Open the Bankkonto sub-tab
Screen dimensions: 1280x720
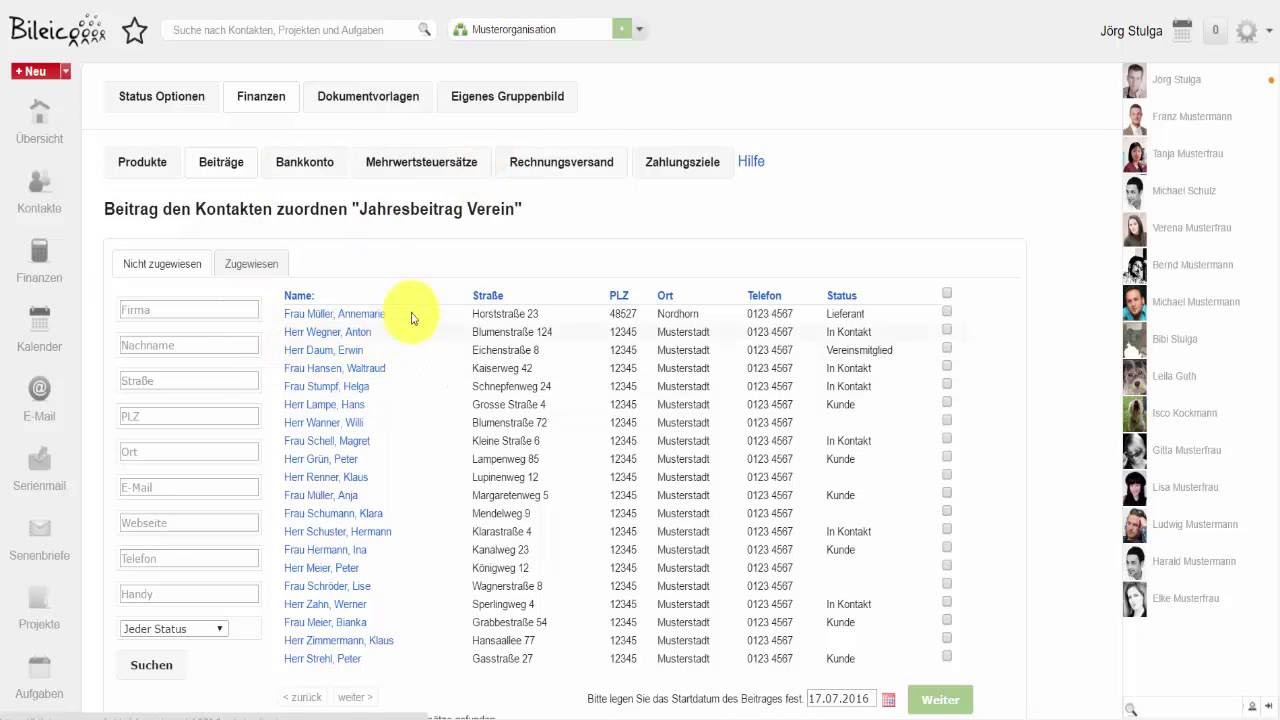tap(305, 162)
